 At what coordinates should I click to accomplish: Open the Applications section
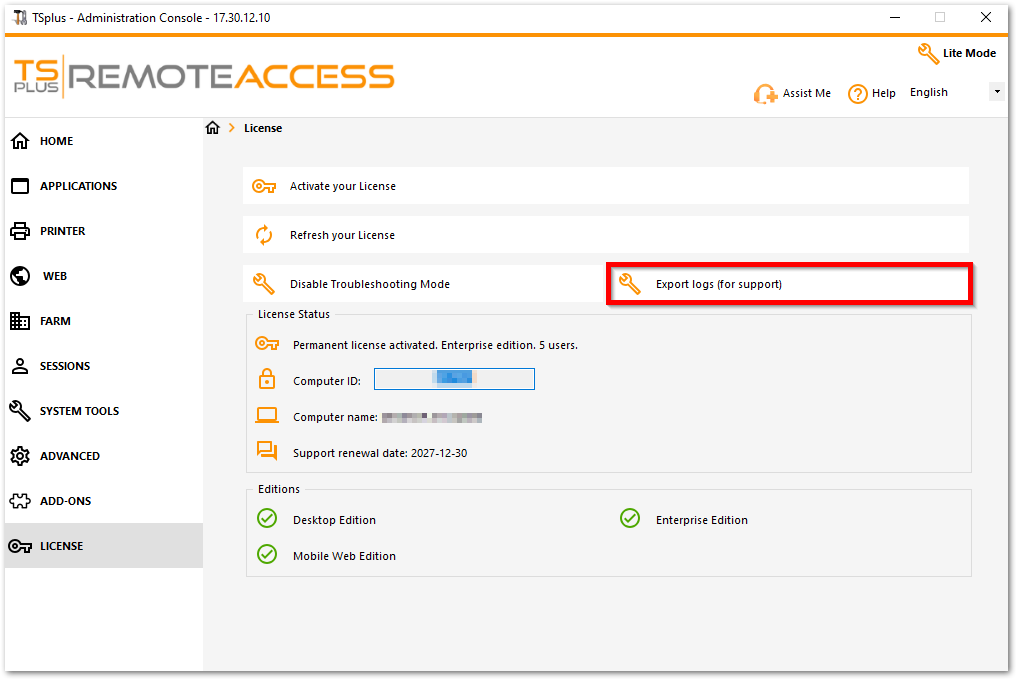pos(78,186)
